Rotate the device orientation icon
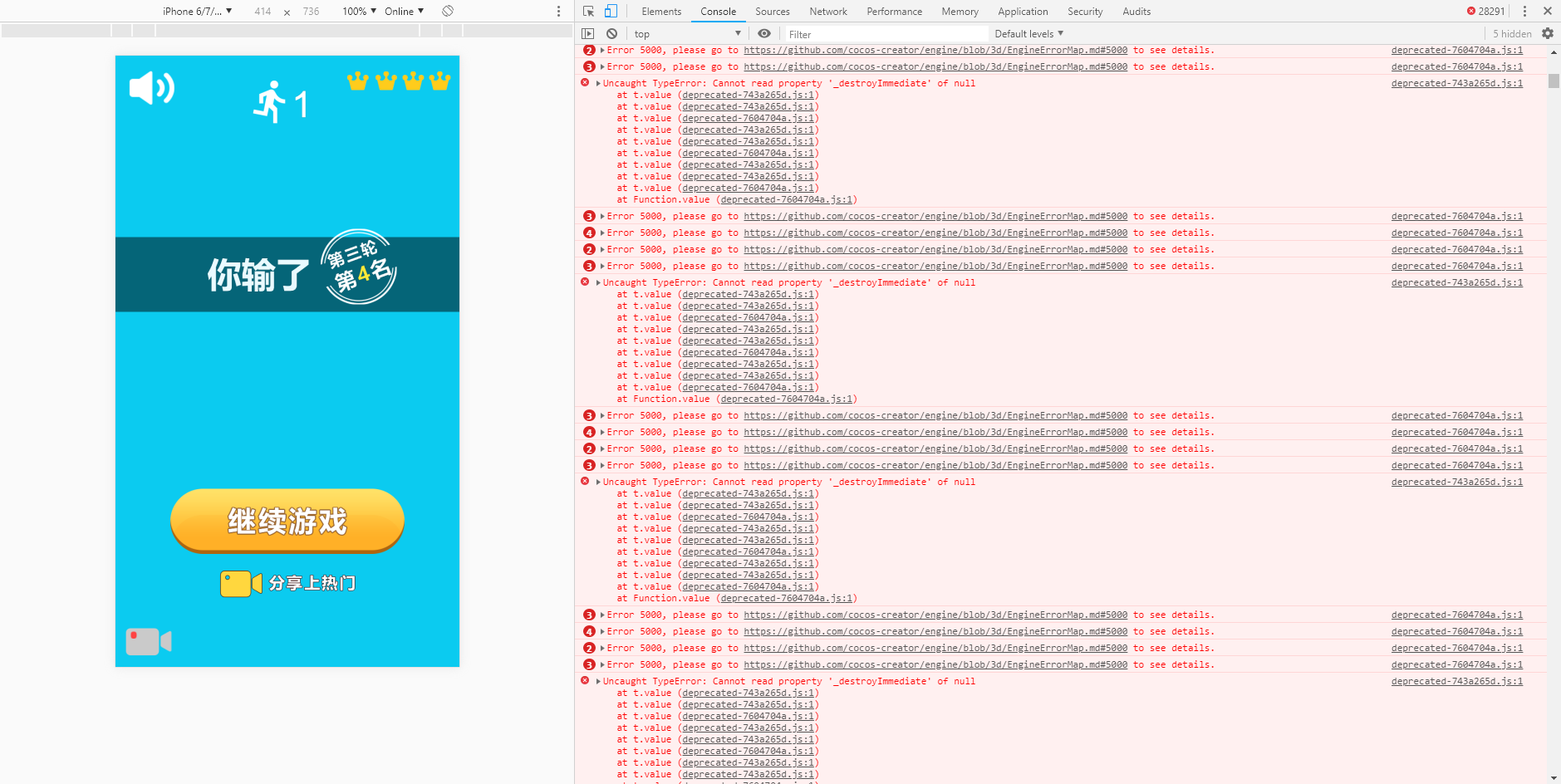1561x784 pixels. click(448, 11)
